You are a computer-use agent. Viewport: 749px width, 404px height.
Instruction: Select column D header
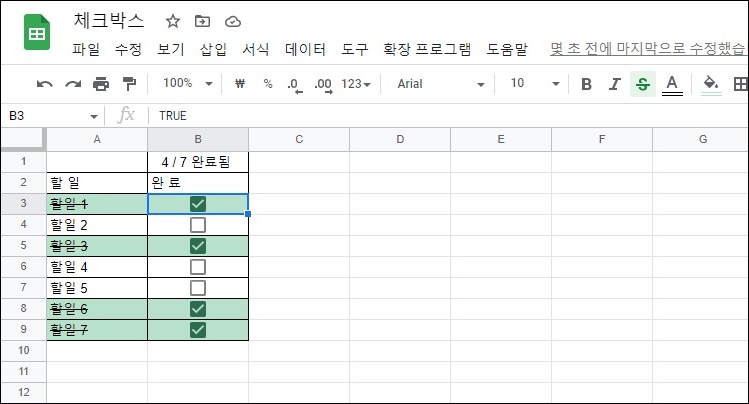pyautogui.click(x=400, y=139)
